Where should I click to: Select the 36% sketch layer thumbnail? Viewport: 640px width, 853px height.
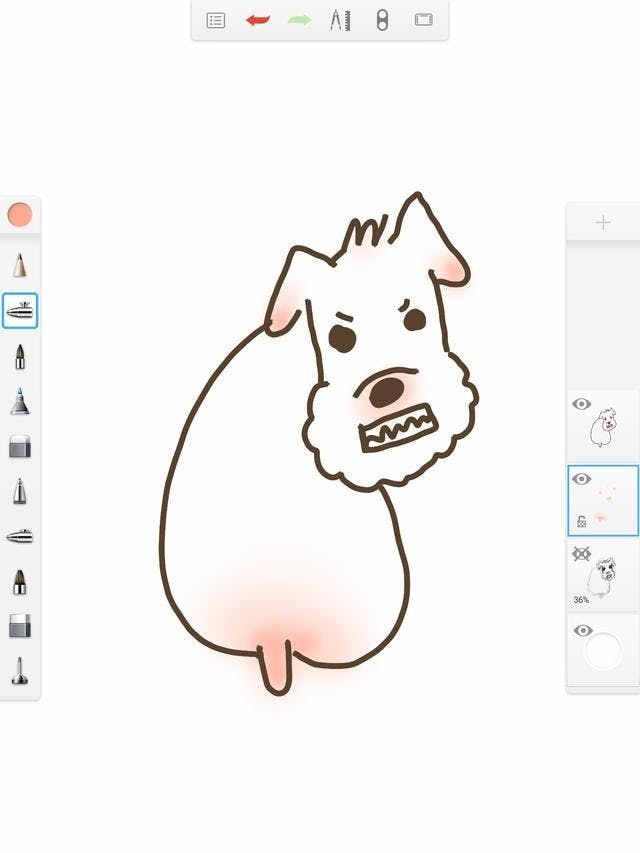604,578
